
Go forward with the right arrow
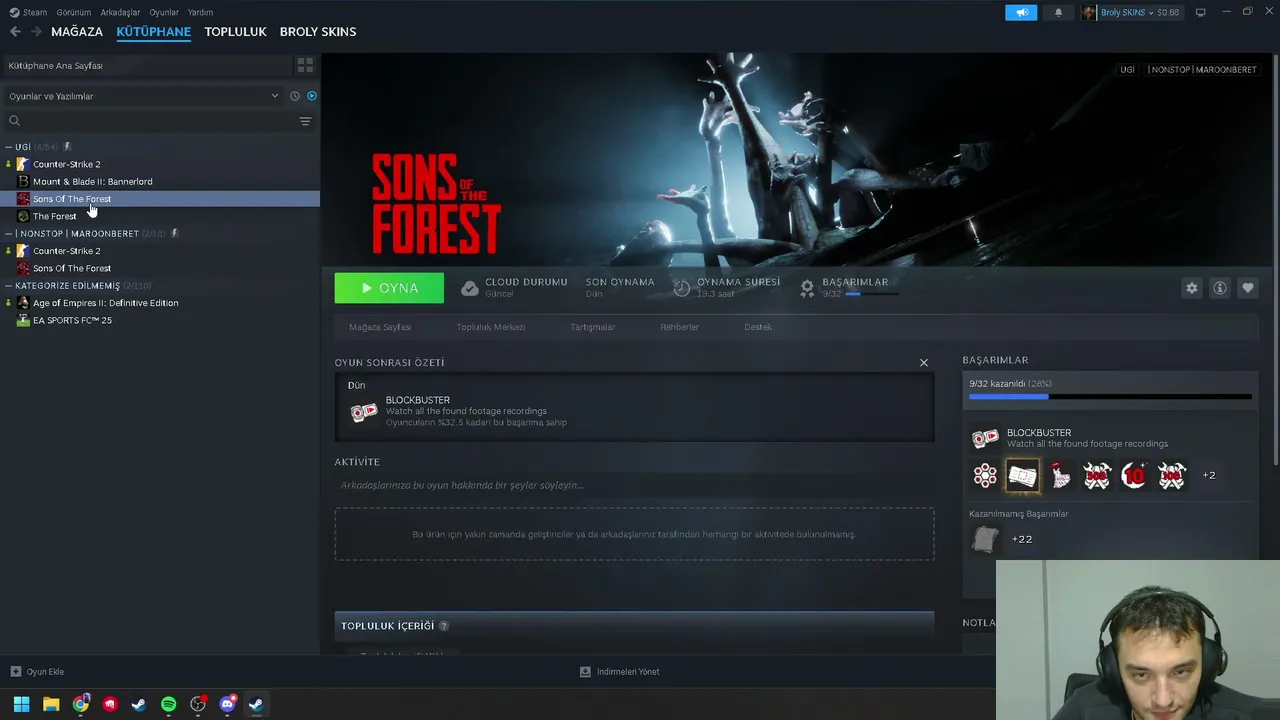[36, 32]
